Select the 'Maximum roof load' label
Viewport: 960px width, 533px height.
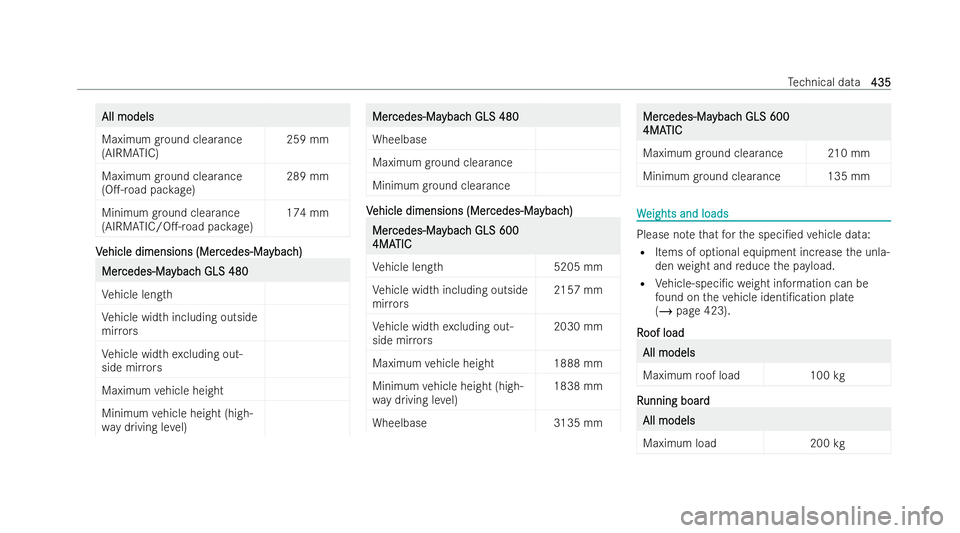(x=691, y=376)
